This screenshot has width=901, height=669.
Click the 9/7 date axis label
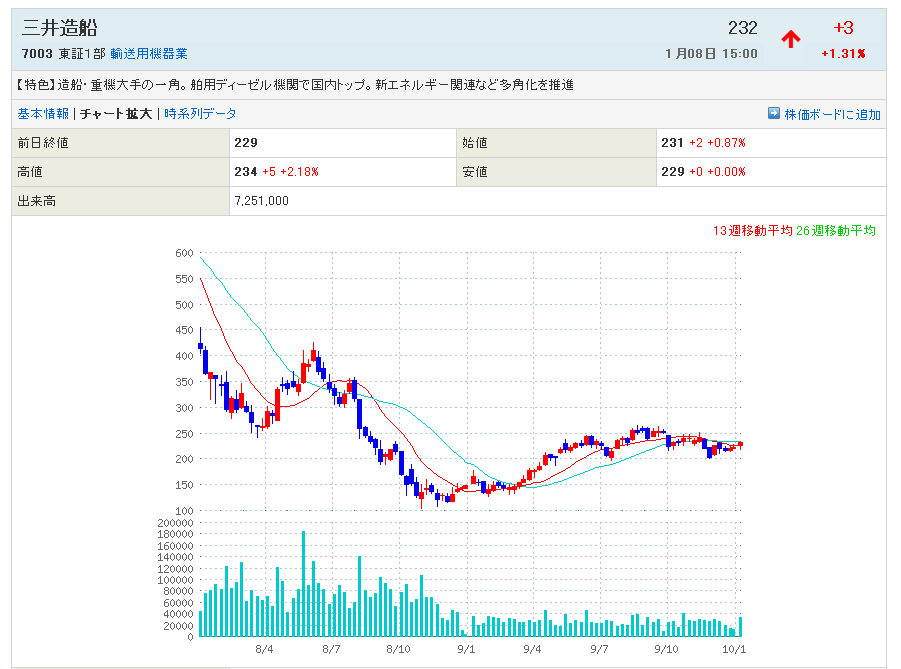pyautogui.click(x=599, y=649)
